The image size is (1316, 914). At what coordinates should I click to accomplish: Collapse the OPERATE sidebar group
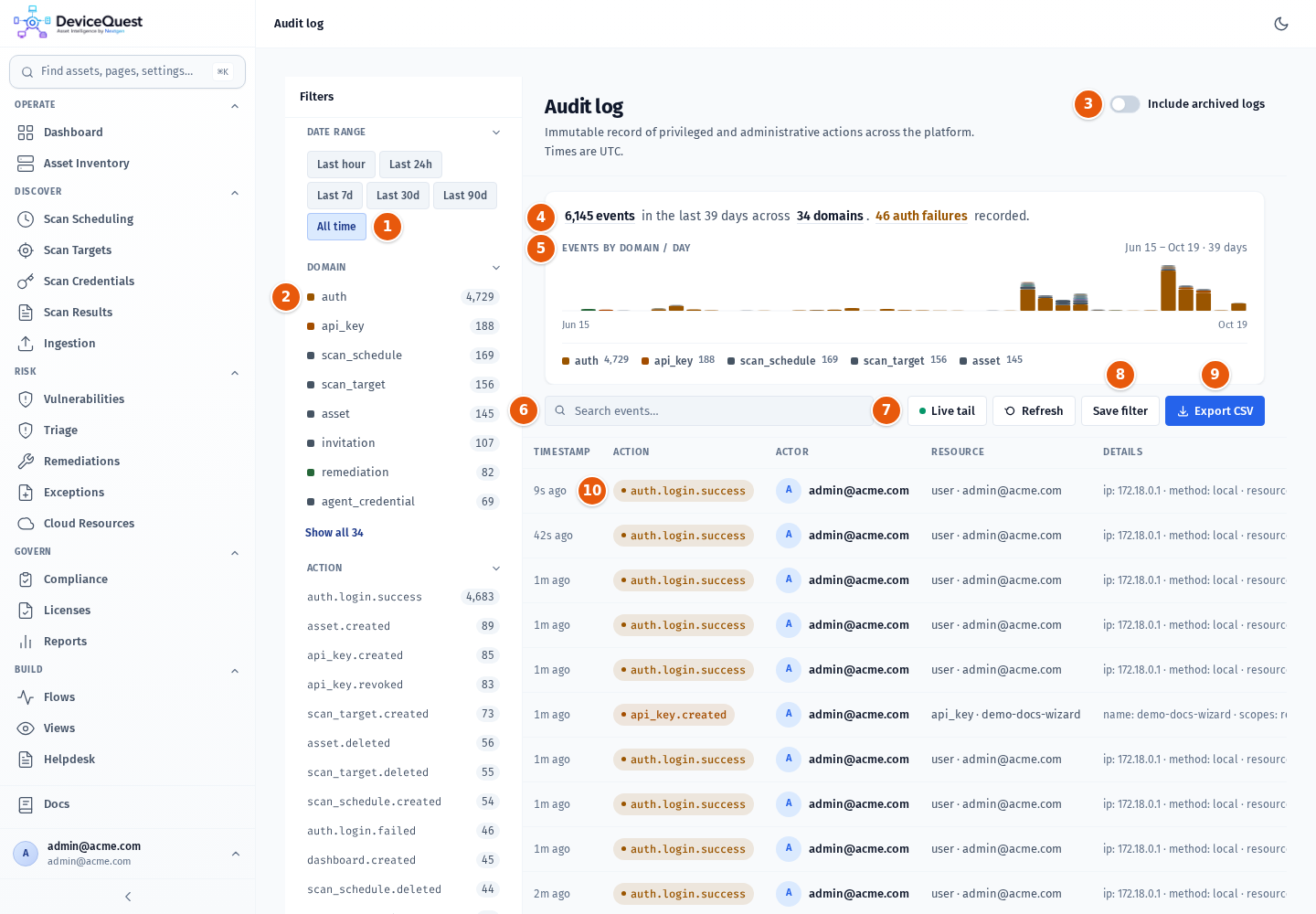pos(235,106)
